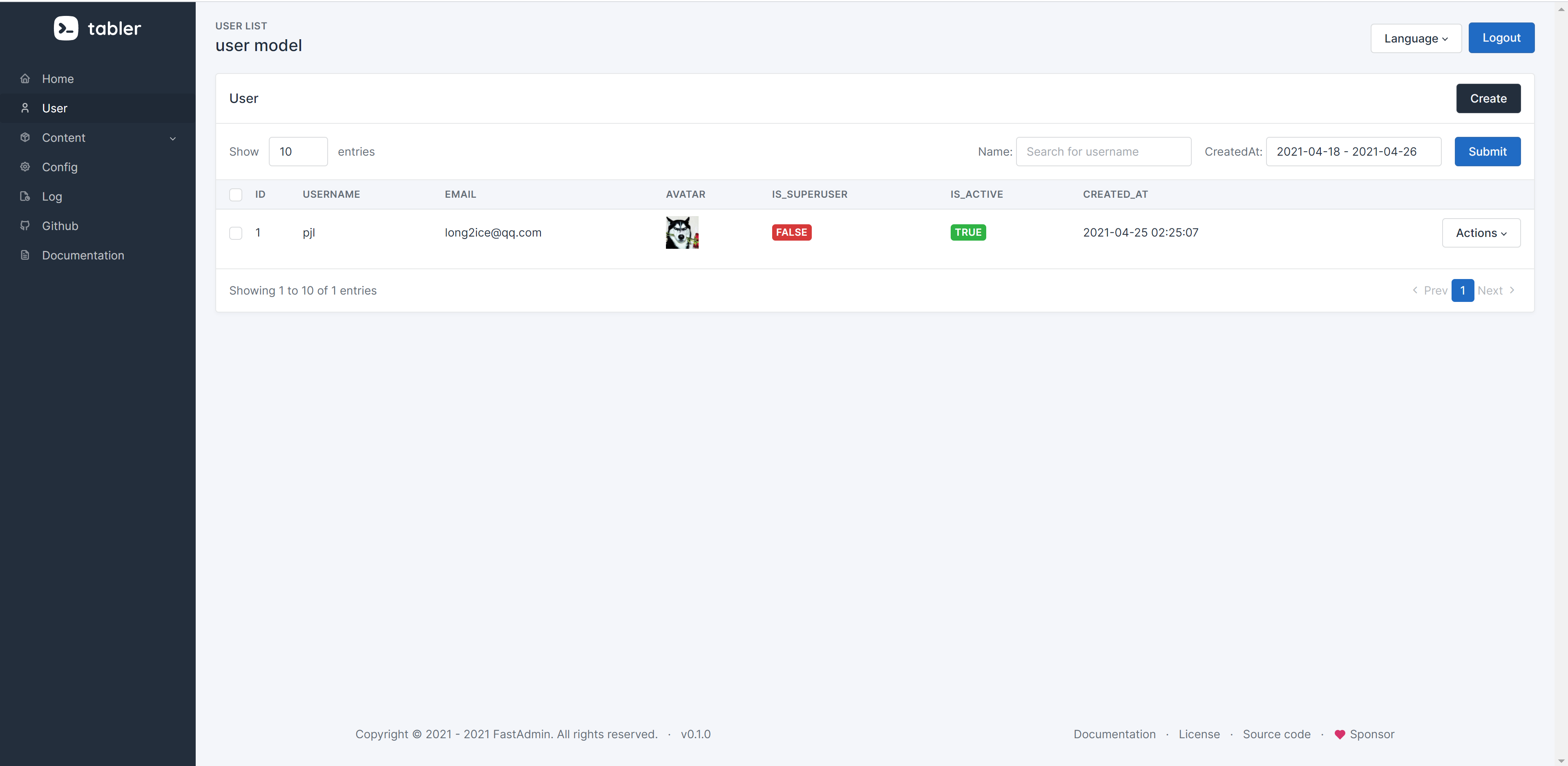Open the CreatedAt date range field
The image size is (1568, 766).
pos(1353,152)
